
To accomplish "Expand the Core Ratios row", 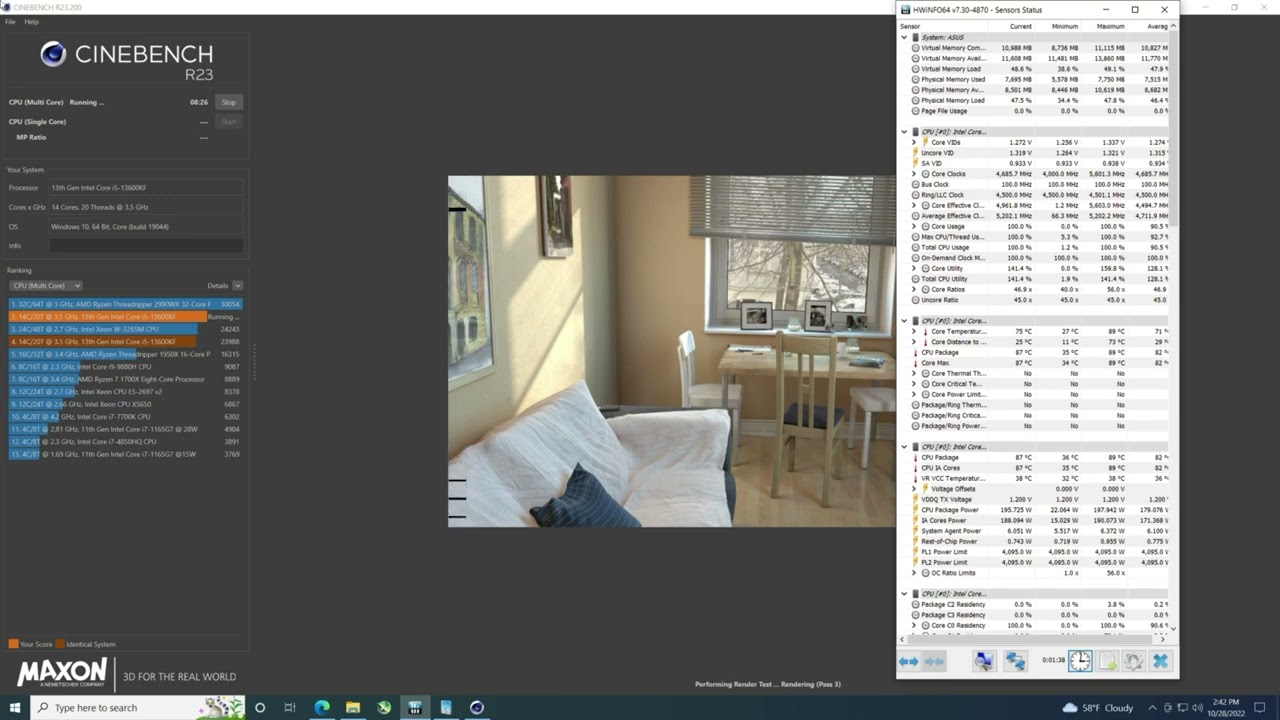I will click(x=914, y=289).
